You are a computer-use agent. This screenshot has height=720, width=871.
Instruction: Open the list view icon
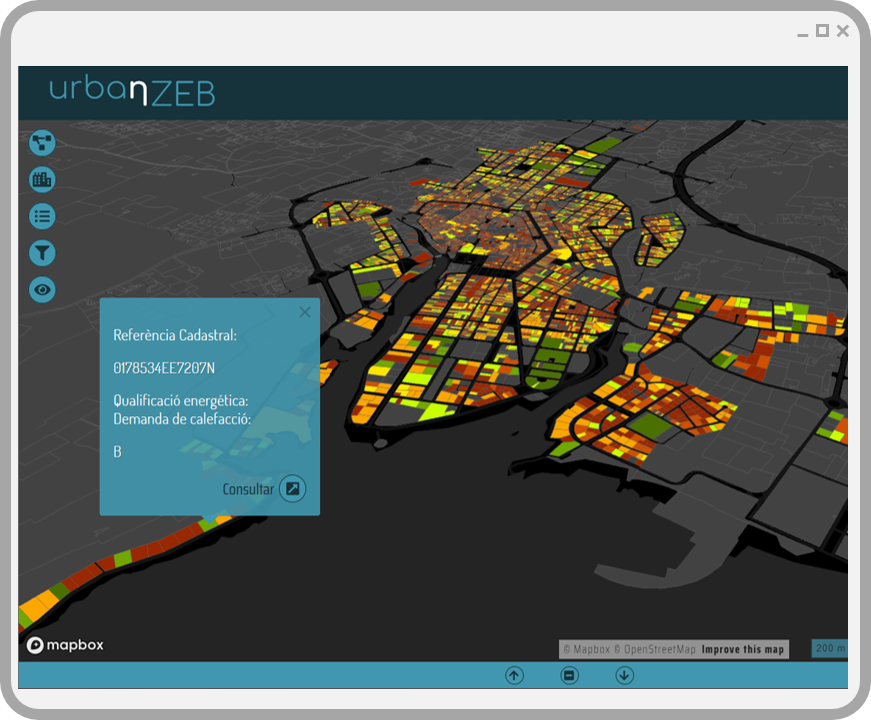[x=42, y=216]
